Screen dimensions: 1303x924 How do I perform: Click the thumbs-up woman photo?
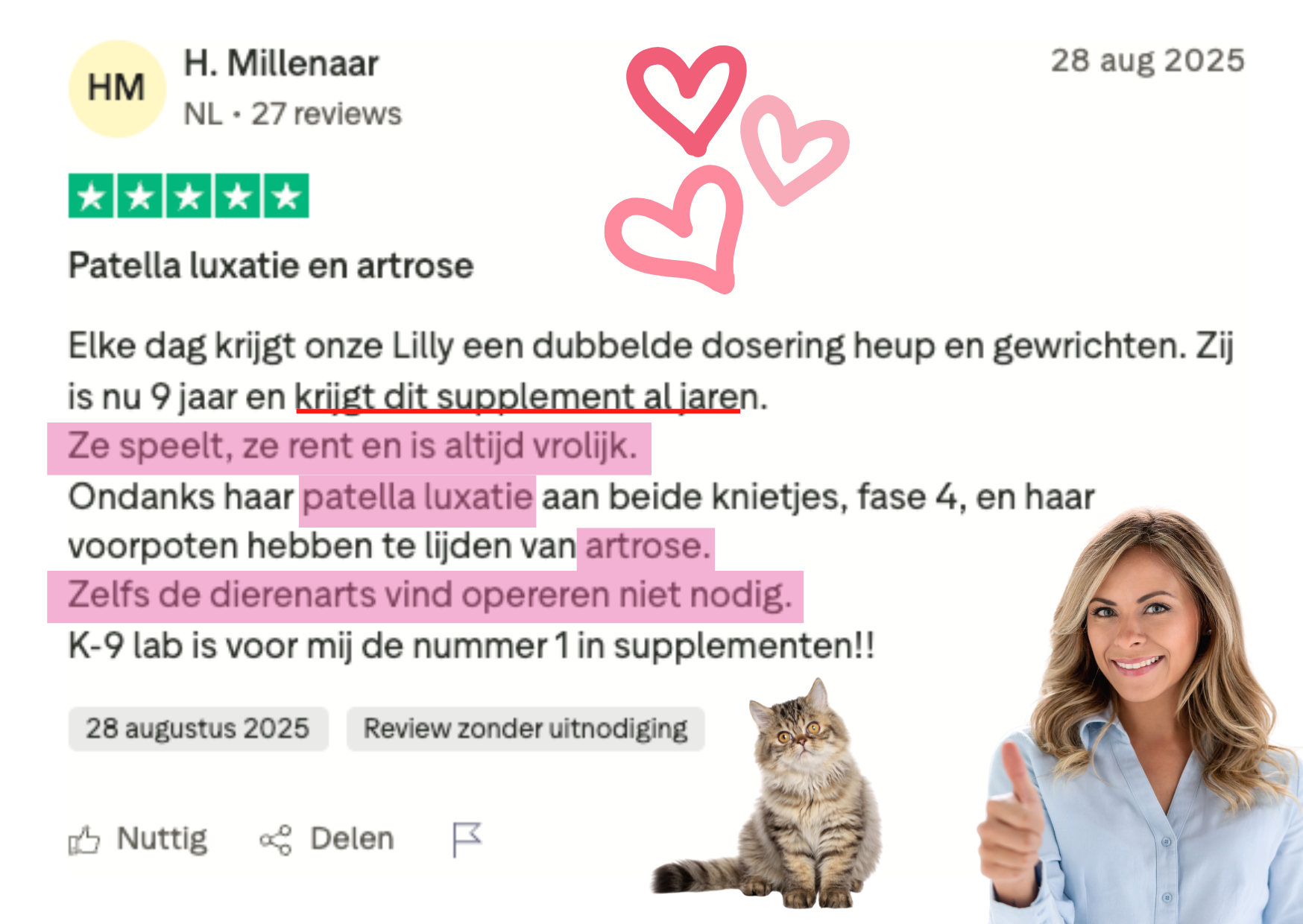[x=1140, y=715]
